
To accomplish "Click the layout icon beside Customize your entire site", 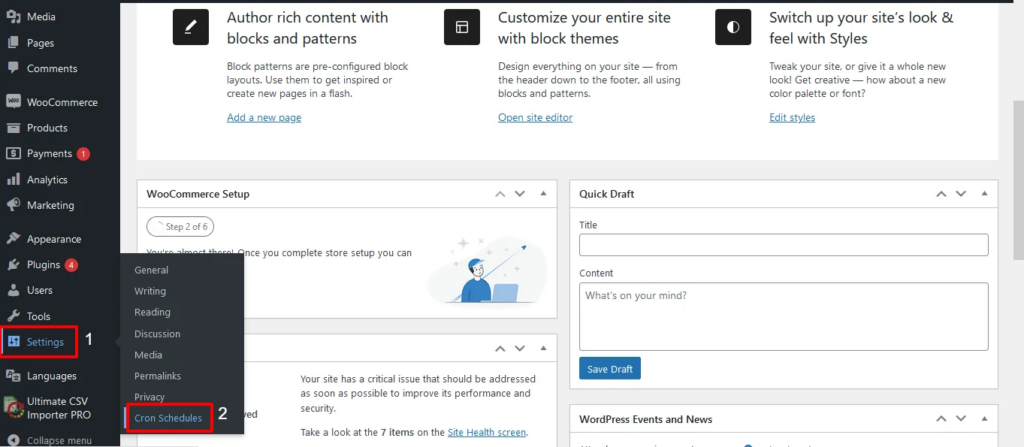I will tap(462, 27).
